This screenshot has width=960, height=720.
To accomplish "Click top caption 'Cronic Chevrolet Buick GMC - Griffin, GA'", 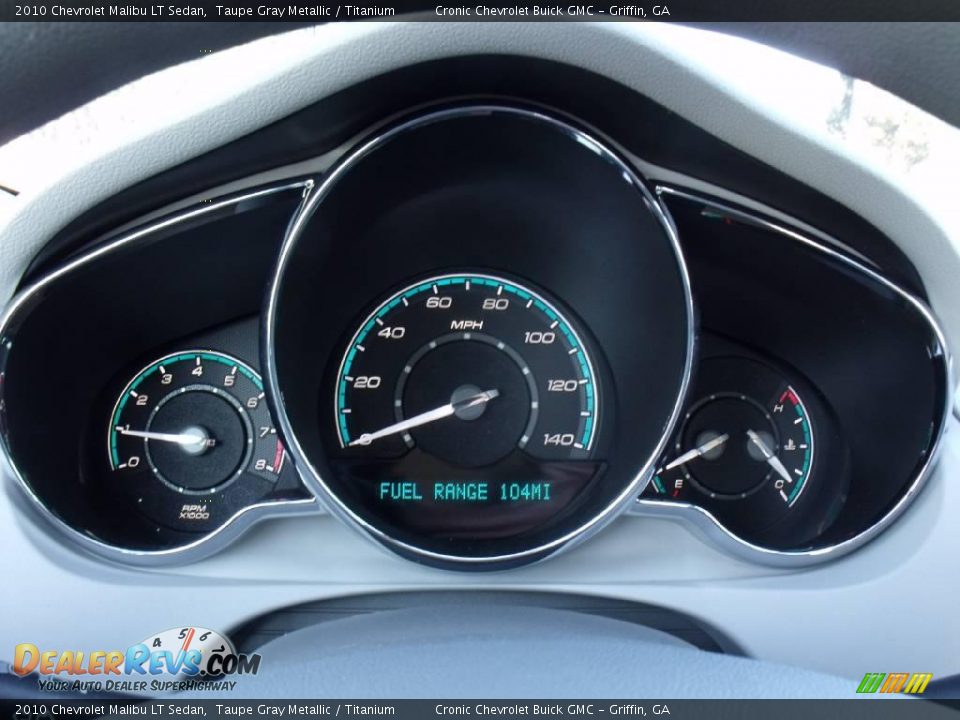I will [552, 10].
